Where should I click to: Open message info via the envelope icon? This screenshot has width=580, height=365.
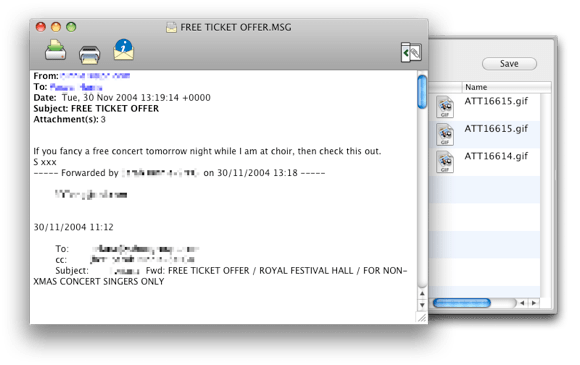124,50
